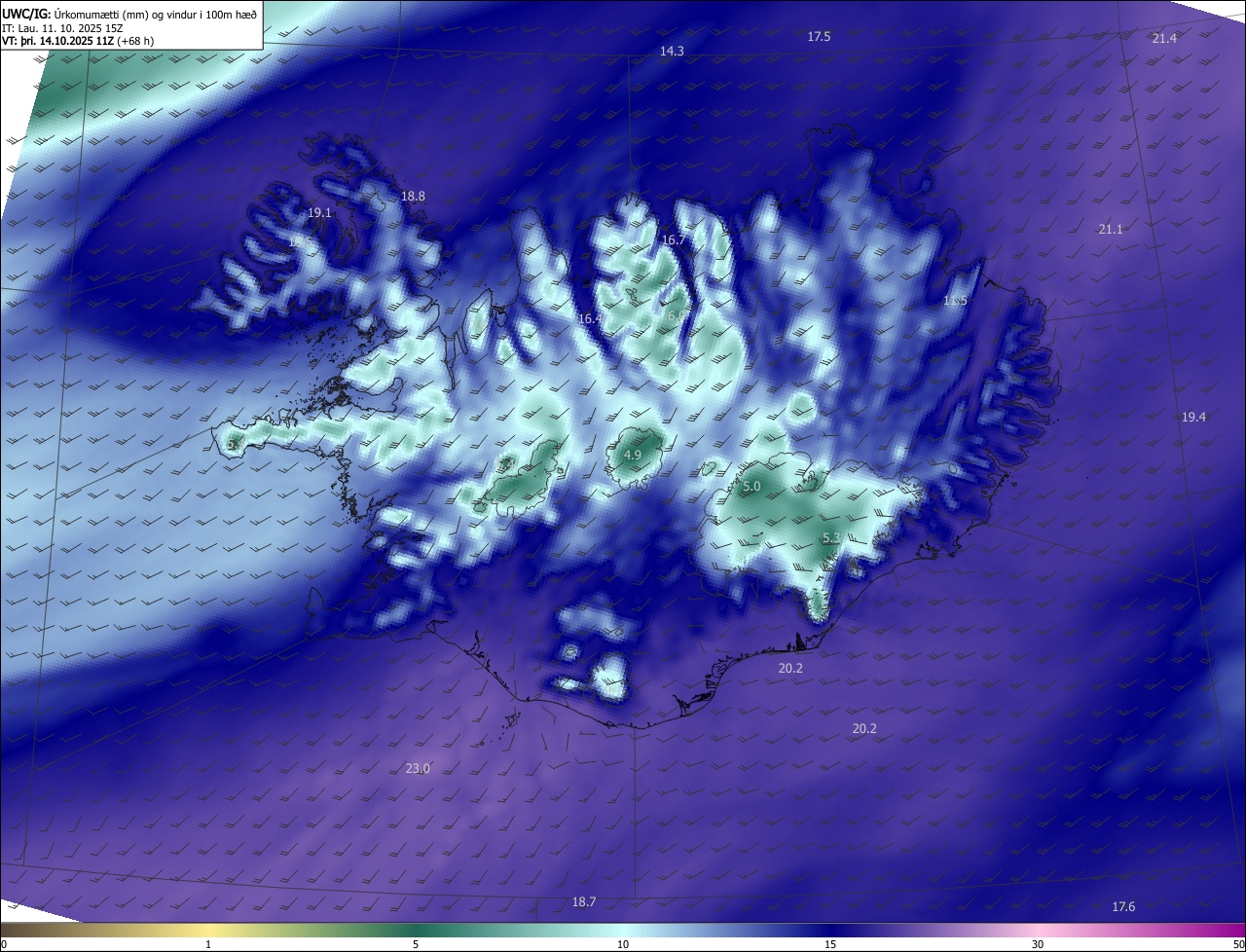Click the colorbar tick label 0
Viewport: 1246px width, 952px height.
click(x=4, y=944)
